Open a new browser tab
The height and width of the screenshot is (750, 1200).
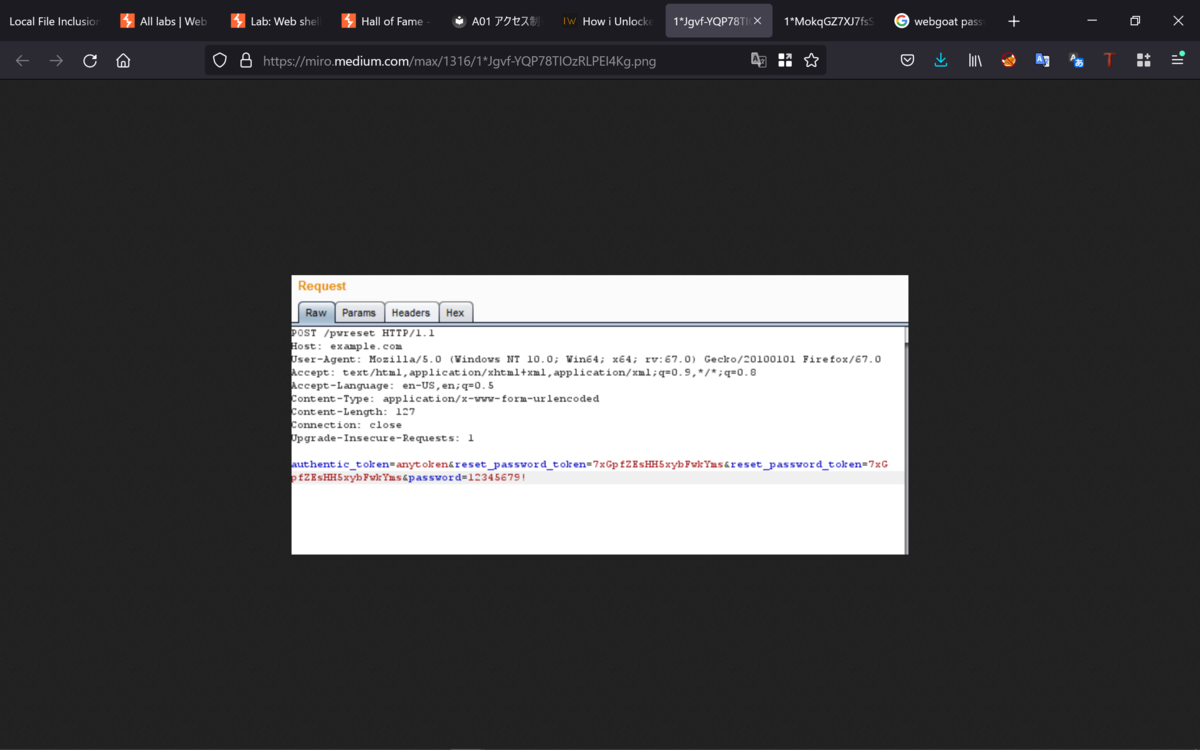pyautogui.click(x=1014, y=21)
